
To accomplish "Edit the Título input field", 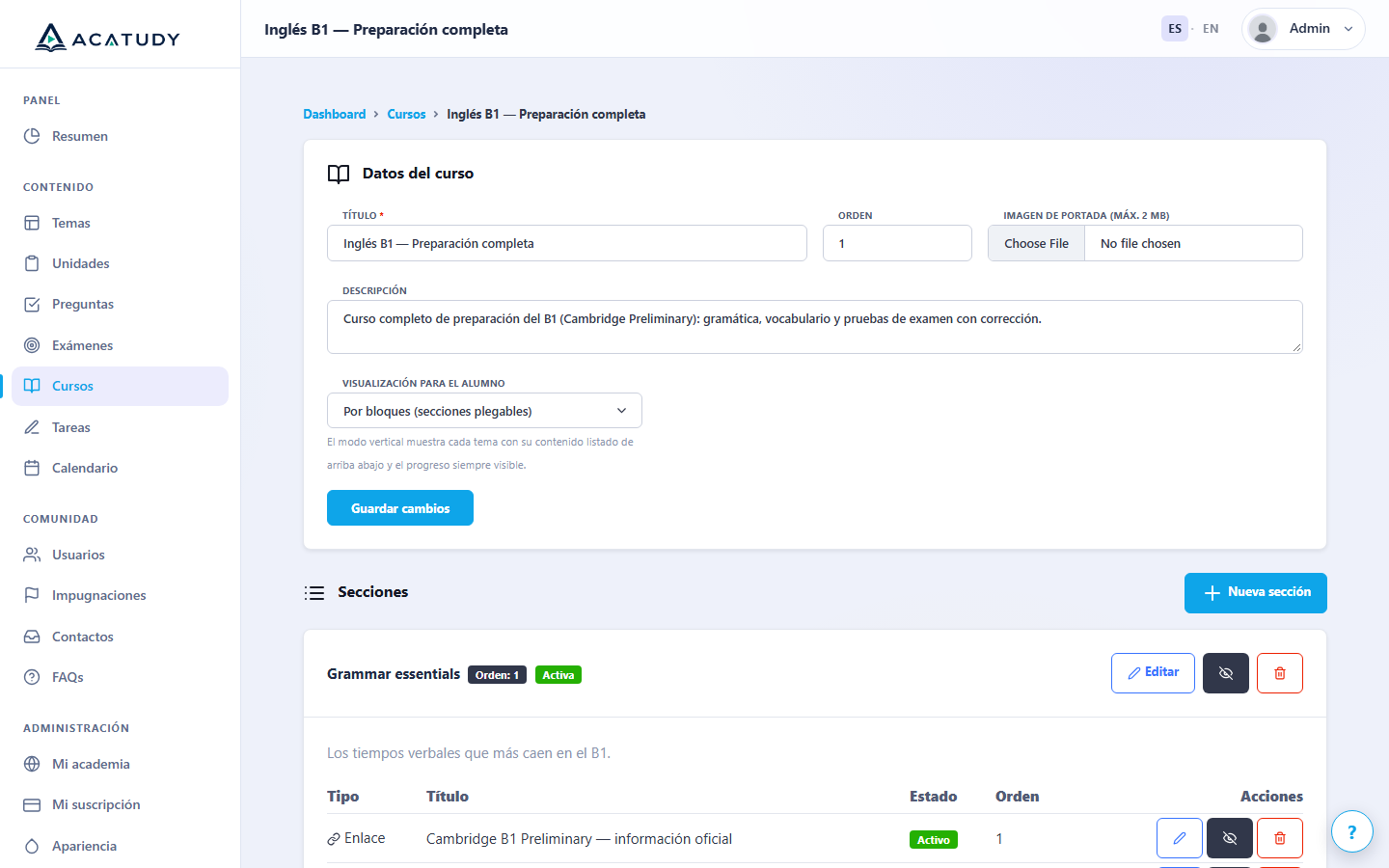I will coord(567,243).
